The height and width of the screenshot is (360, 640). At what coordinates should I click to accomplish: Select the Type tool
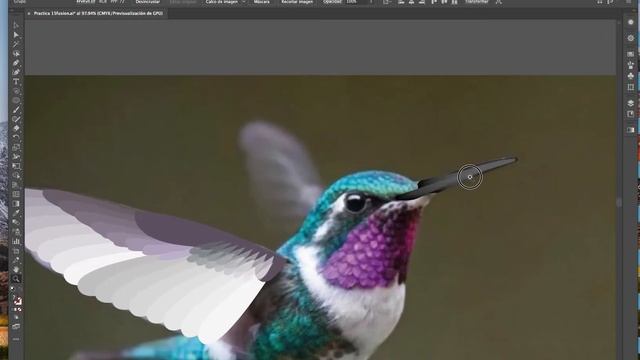click(16, 82)
